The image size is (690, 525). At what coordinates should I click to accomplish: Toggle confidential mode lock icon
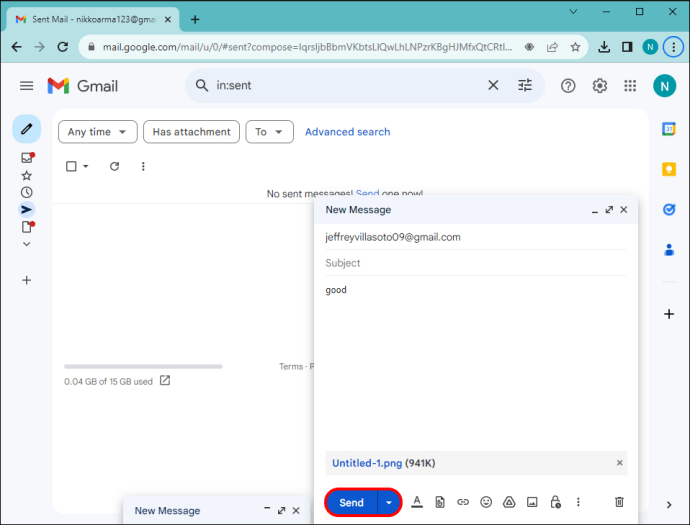coord(555,502)
